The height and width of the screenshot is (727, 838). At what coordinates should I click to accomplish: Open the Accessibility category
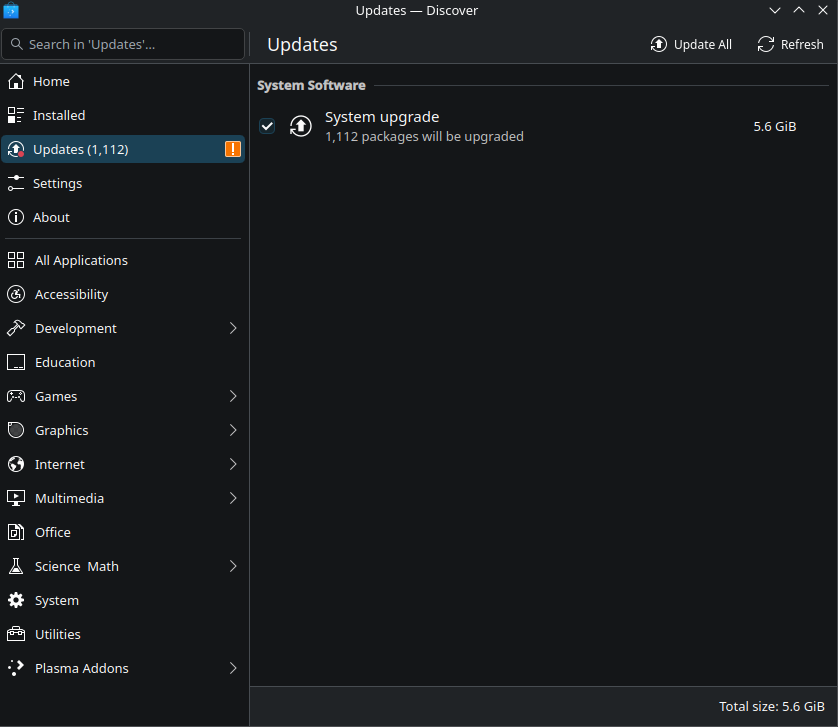coord(123,294)
